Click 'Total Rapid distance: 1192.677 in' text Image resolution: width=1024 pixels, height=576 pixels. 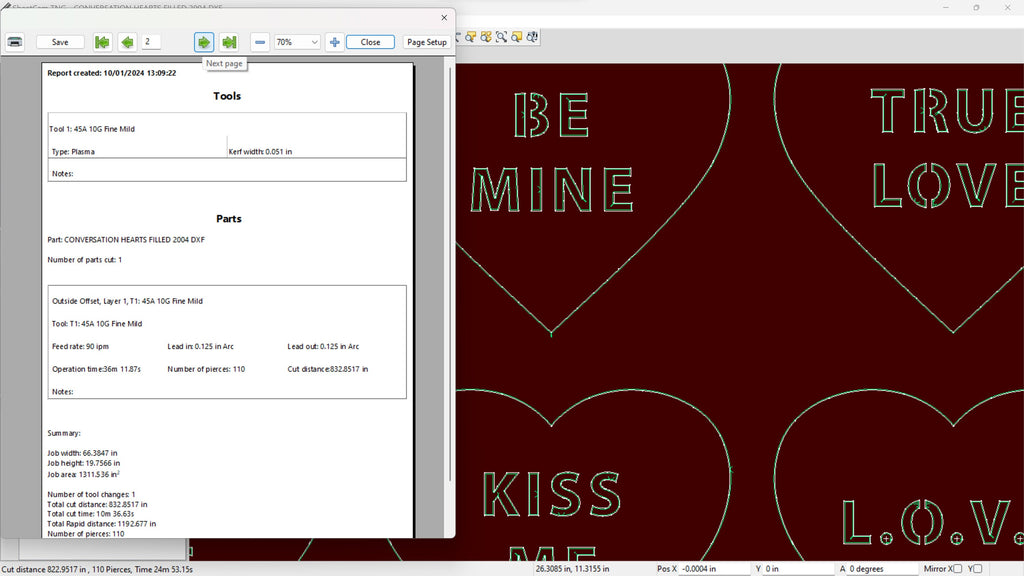click(101, 524)
